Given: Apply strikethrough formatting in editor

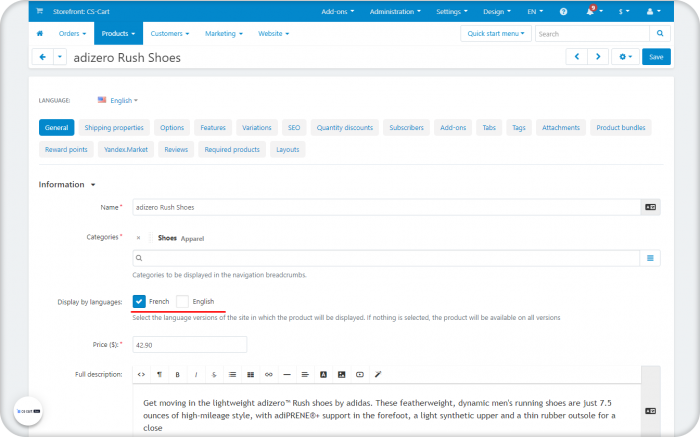Looking at the screenshot, I should [x=214, y=375].
